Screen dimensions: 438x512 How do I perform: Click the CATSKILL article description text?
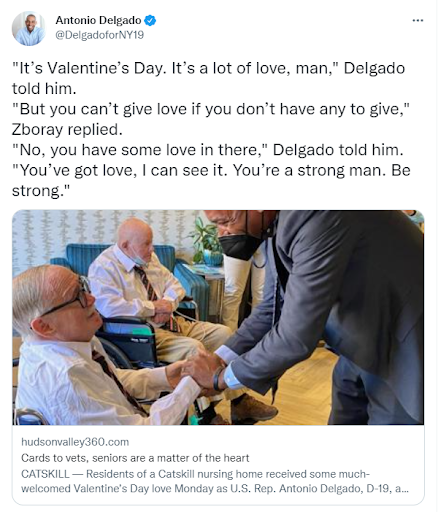(215, 481)
